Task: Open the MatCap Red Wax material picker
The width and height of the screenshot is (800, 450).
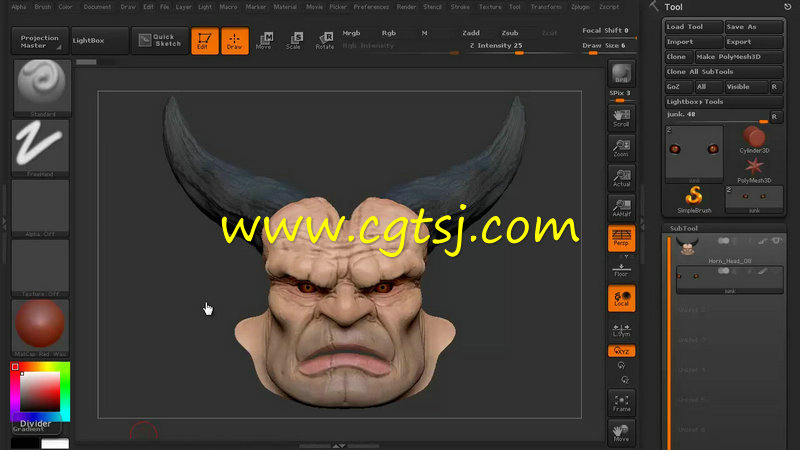Action: [x=40, y=328]
